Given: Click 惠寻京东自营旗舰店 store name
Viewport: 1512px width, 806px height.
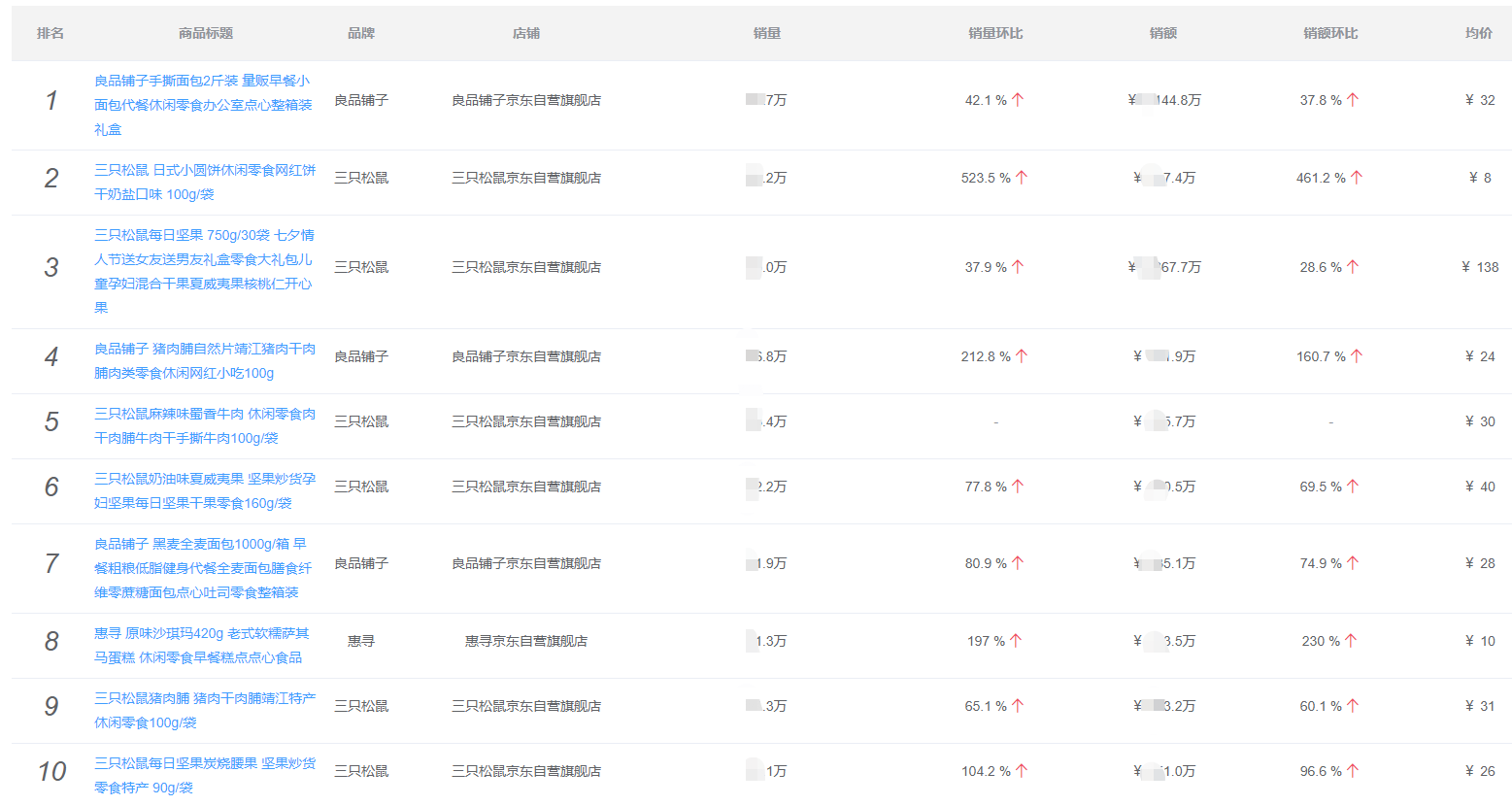Looking at the screenshot, I should click(x=526, y=641).
